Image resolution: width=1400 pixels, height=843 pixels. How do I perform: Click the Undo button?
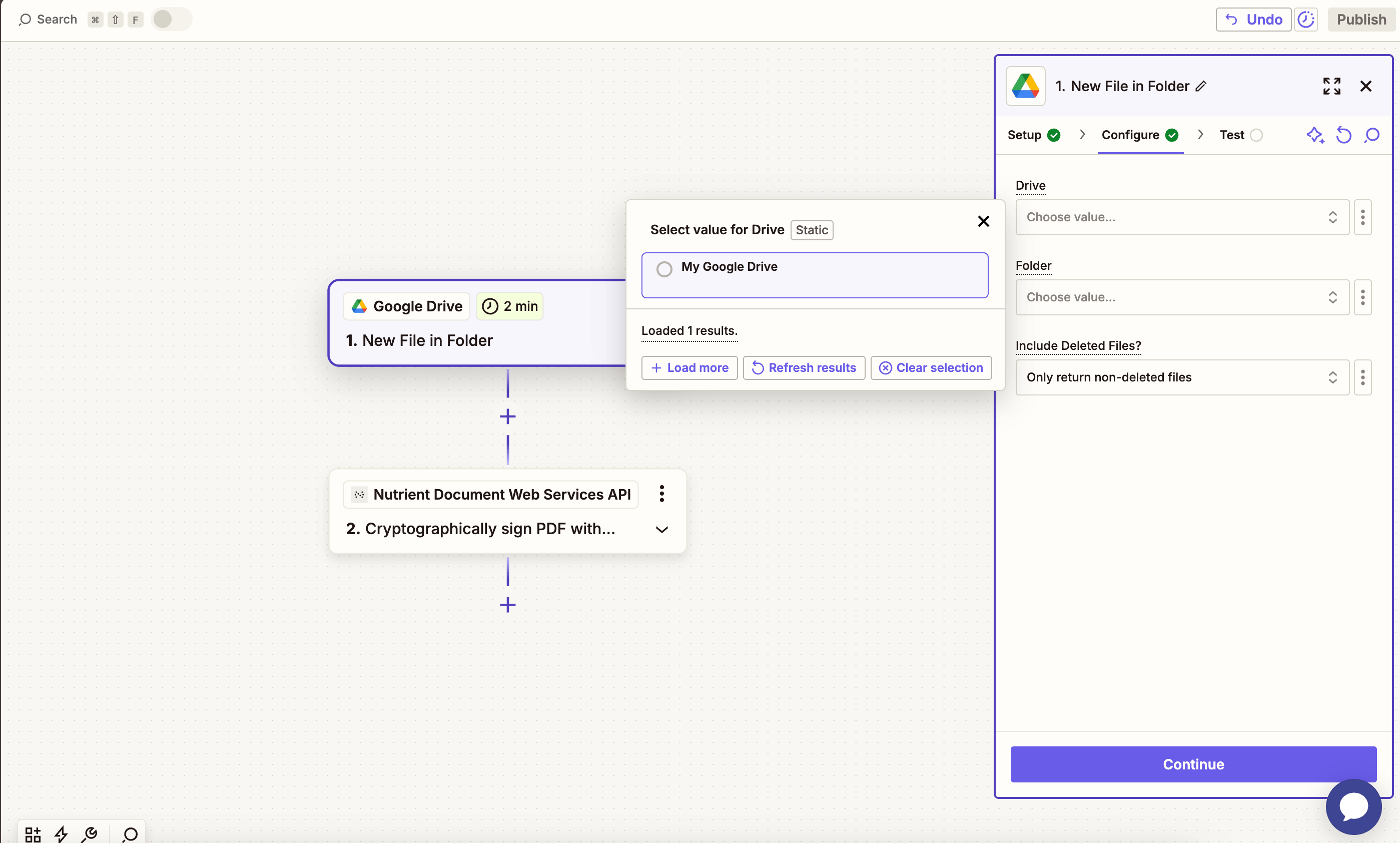(x=1253, y=20)
